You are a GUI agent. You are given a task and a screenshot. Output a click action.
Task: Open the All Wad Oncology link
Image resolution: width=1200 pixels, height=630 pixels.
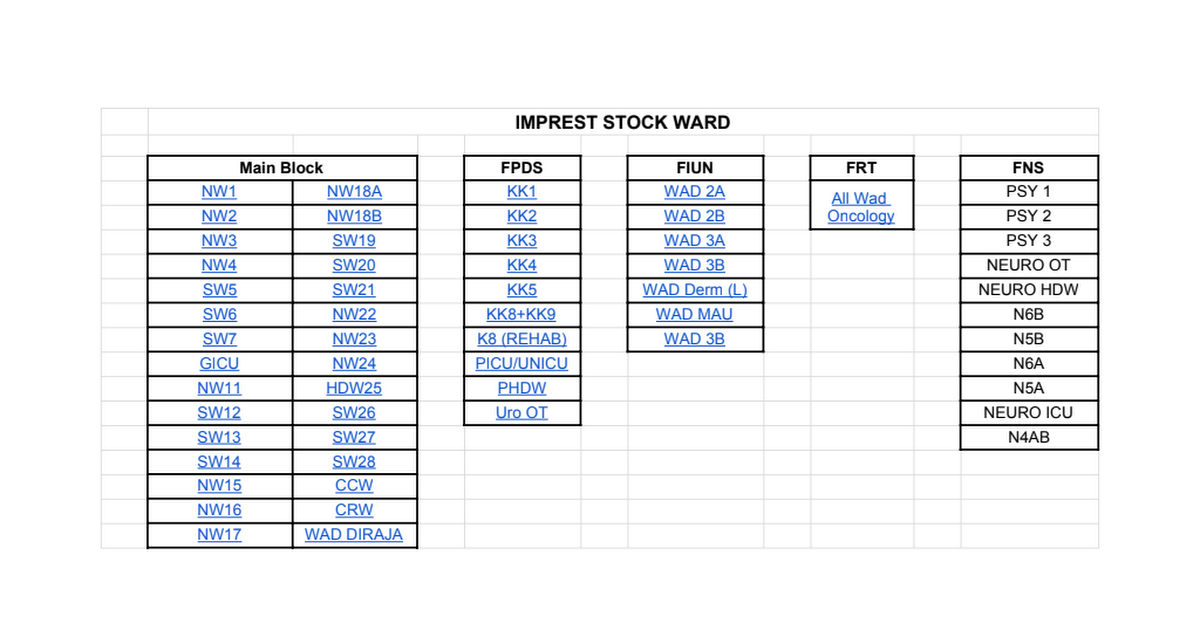point(861,207)
